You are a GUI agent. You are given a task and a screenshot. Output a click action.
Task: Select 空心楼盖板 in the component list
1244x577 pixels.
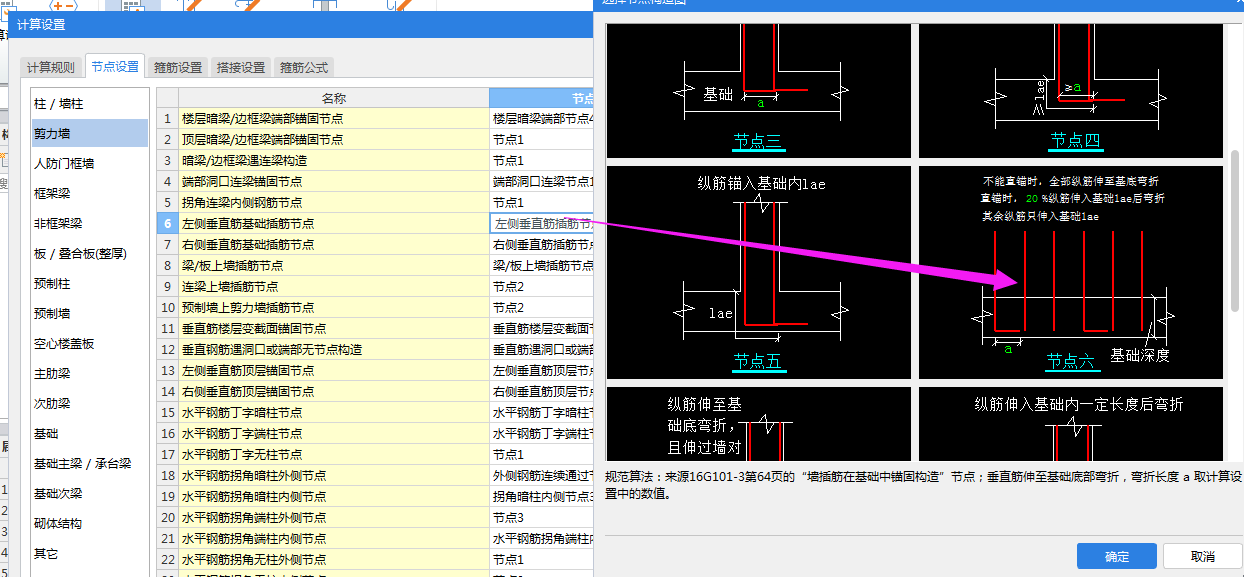[90, 343]
